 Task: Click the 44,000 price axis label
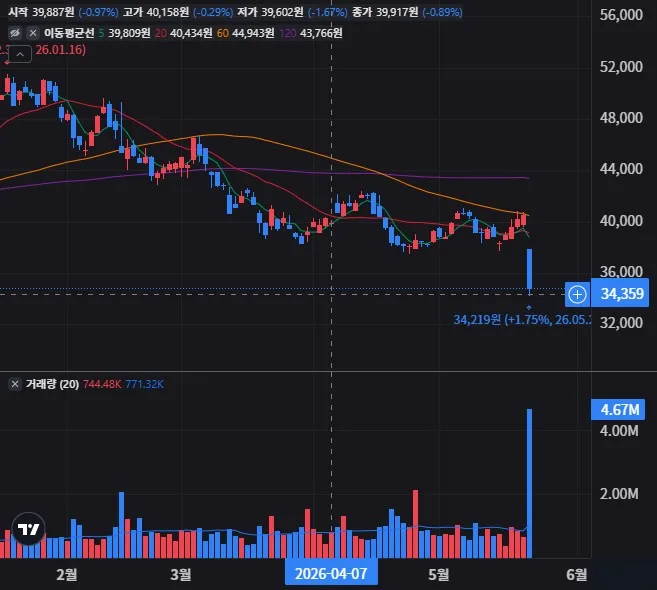(x=621, y=169)
